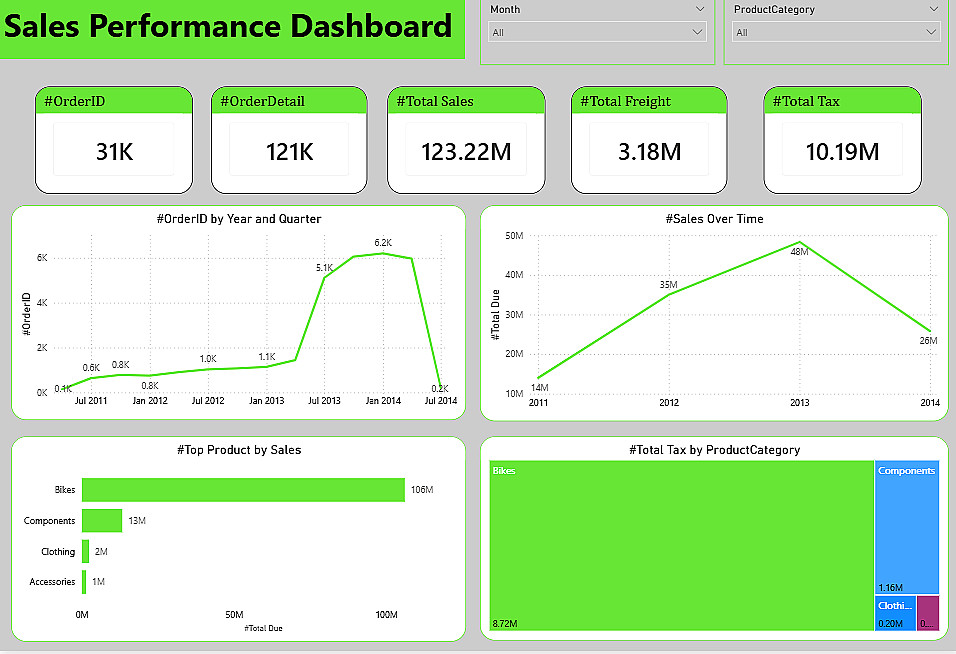Select the purple Accessories treemap tile
This screenshot has width=956, height=654.
[927, 613]
